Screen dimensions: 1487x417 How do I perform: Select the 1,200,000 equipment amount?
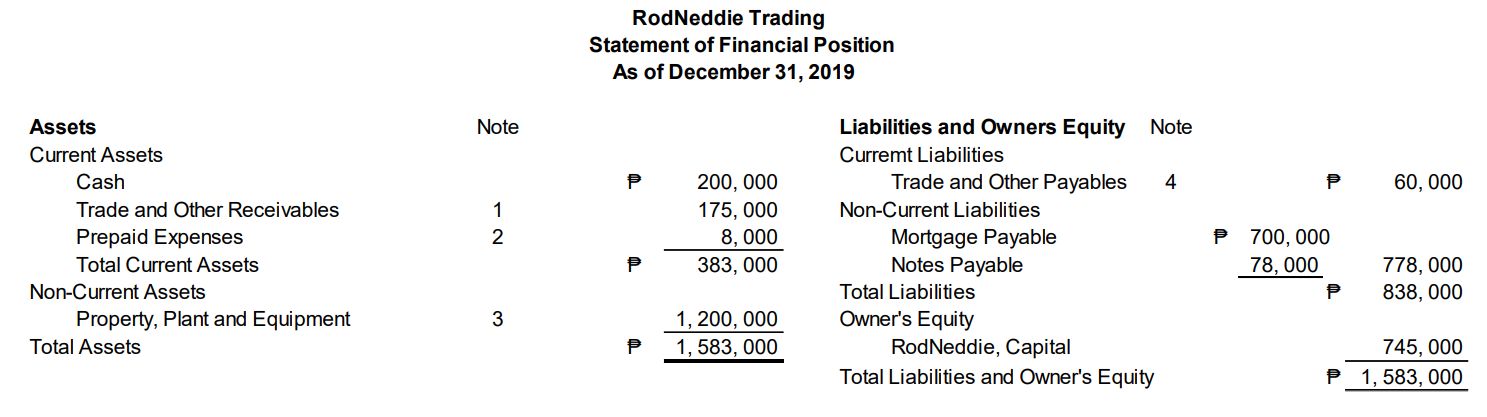point(727,320)
